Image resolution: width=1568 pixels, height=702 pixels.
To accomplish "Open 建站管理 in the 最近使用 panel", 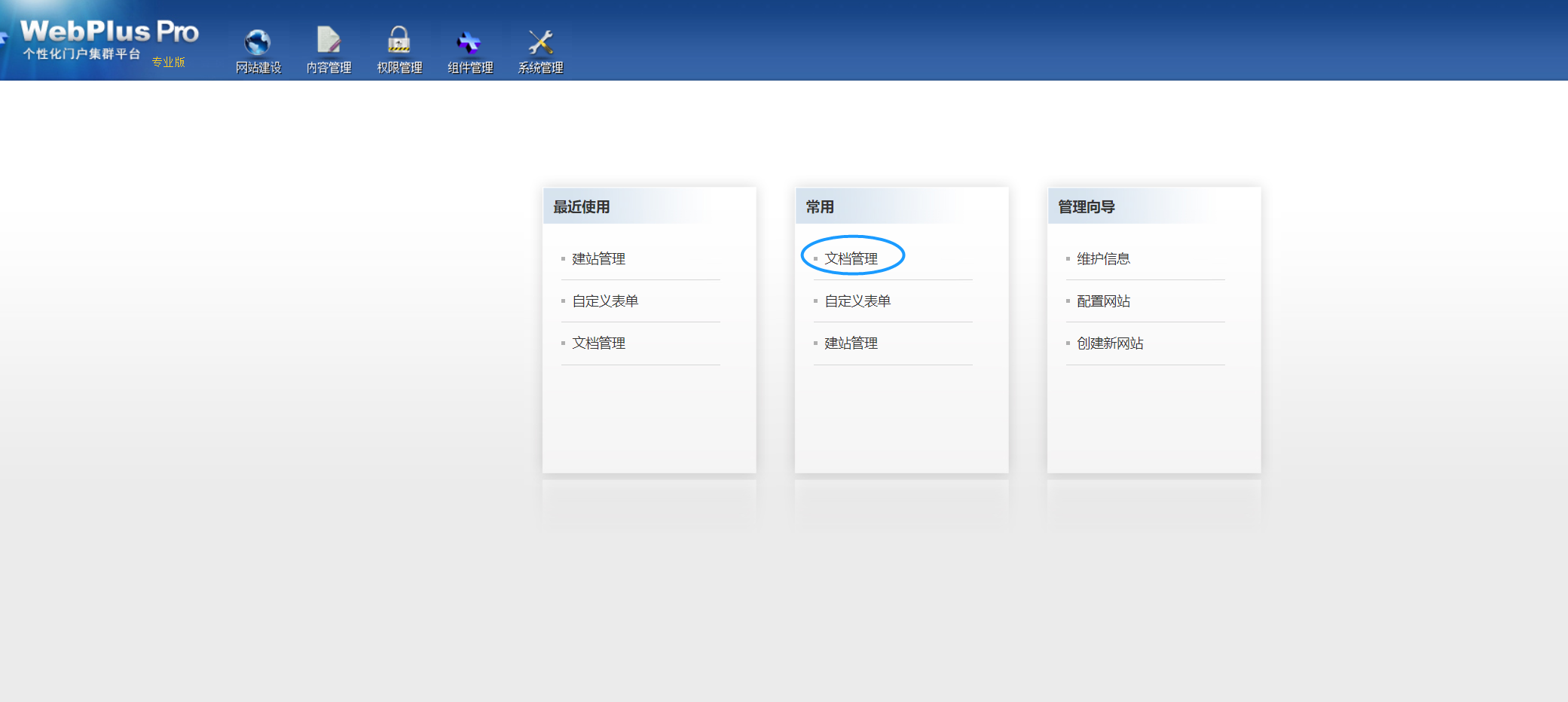I will click(x=598, y=259).
